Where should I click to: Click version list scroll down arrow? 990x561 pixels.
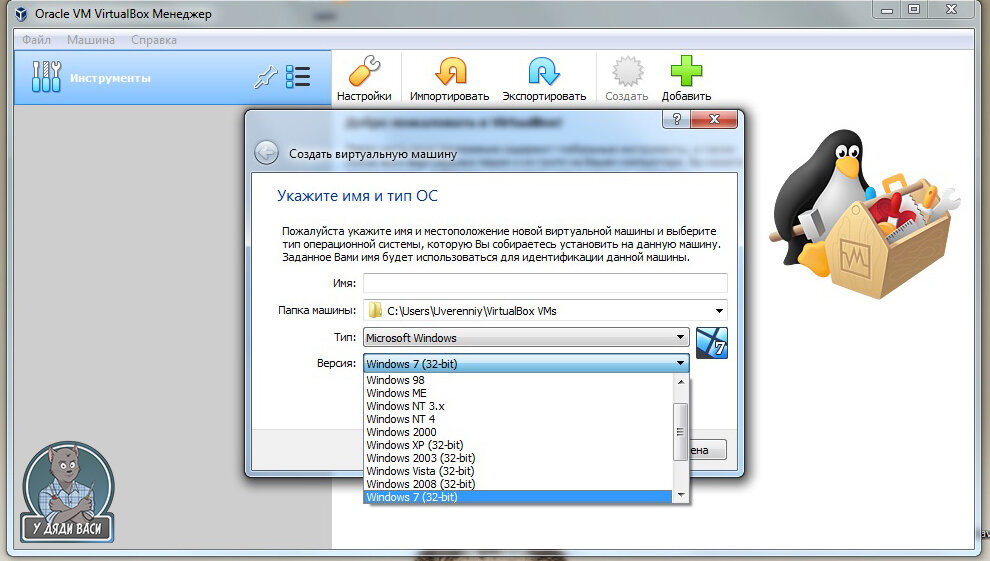681,496
